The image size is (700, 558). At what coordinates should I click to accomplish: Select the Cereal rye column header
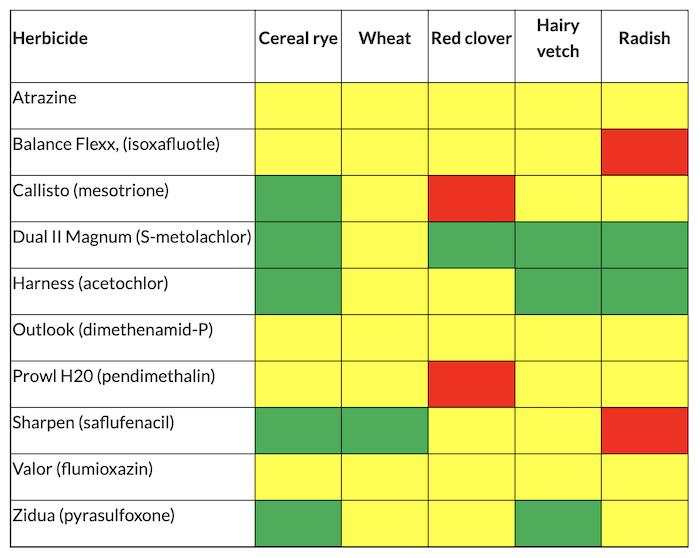tap(298, 39)
